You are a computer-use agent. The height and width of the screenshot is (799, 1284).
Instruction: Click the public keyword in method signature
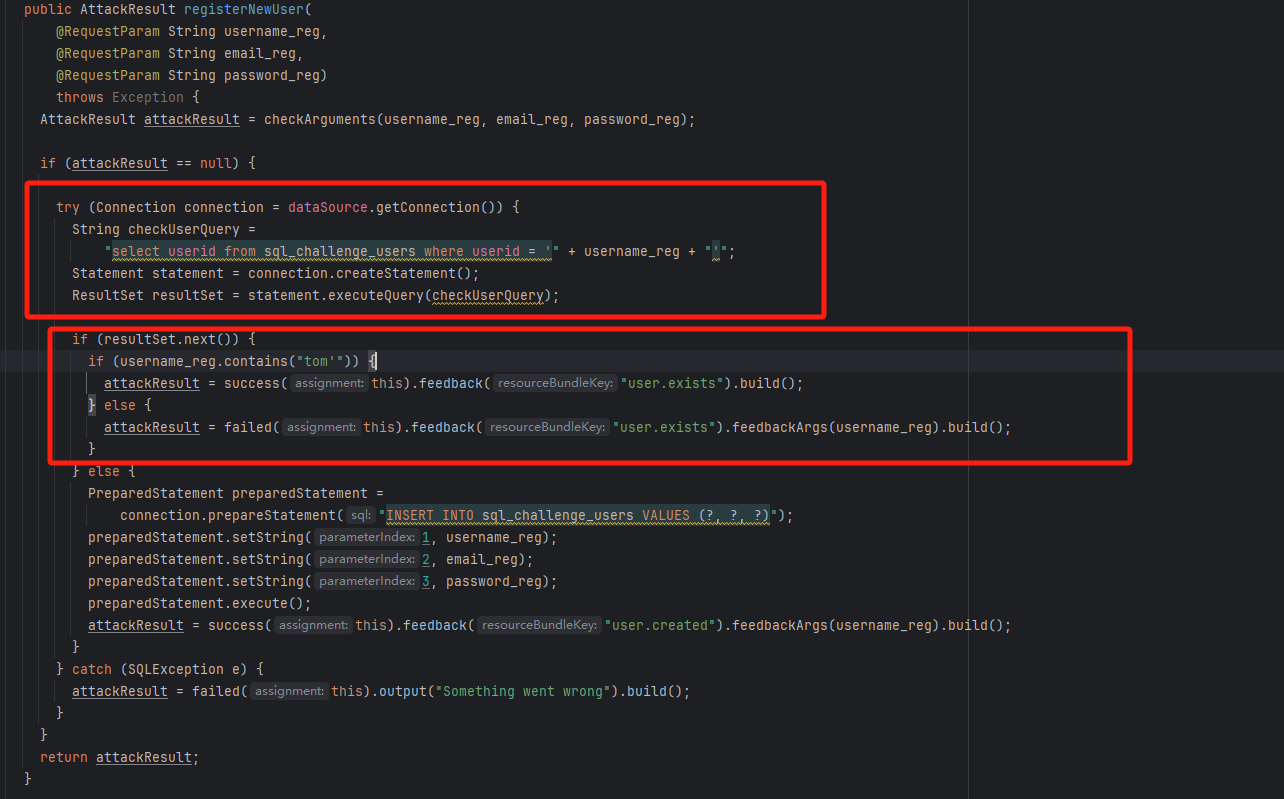click(48, 9)
